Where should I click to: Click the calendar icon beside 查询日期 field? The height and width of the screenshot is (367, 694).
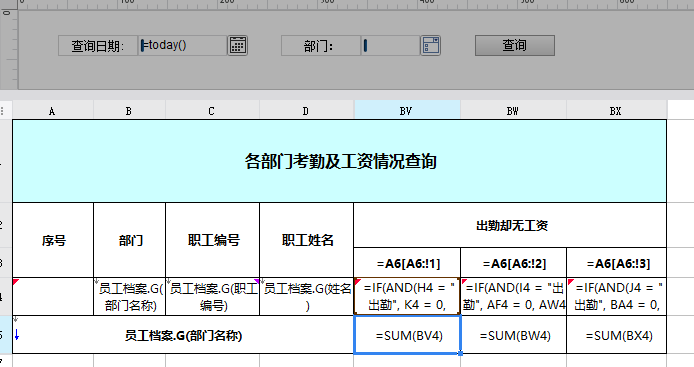238,46
